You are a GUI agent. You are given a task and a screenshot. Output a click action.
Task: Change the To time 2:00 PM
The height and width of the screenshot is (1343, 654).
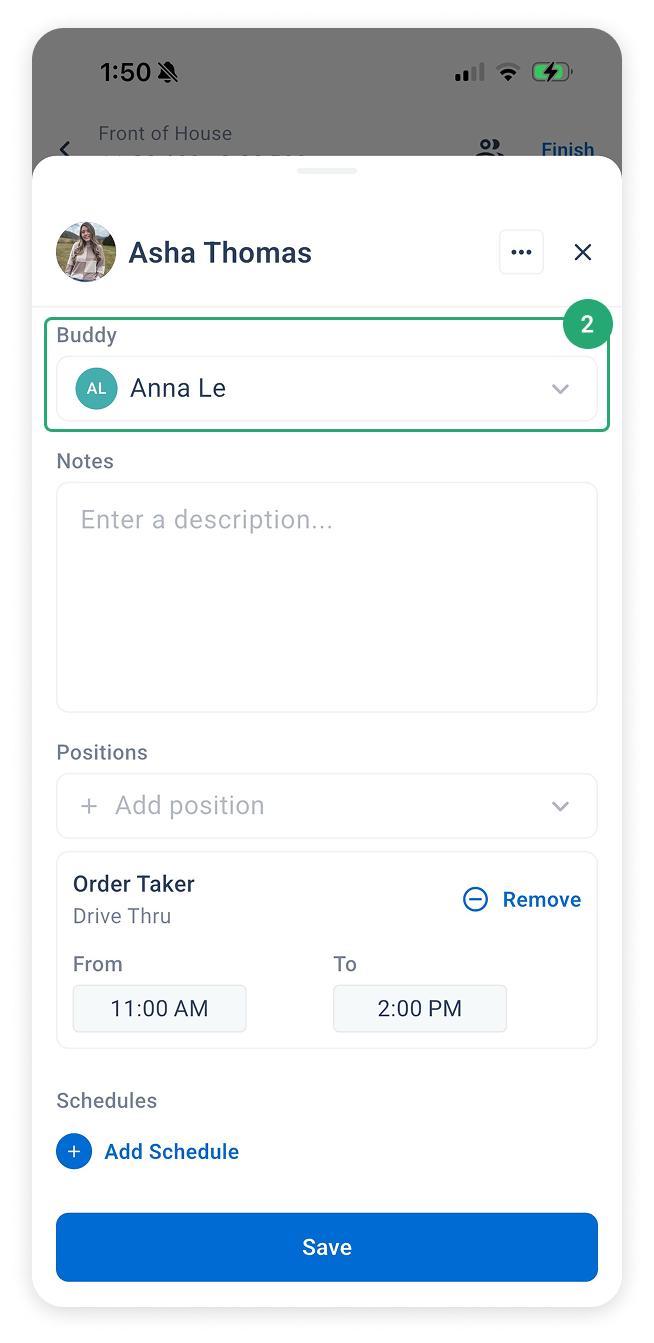[420, 1008]
